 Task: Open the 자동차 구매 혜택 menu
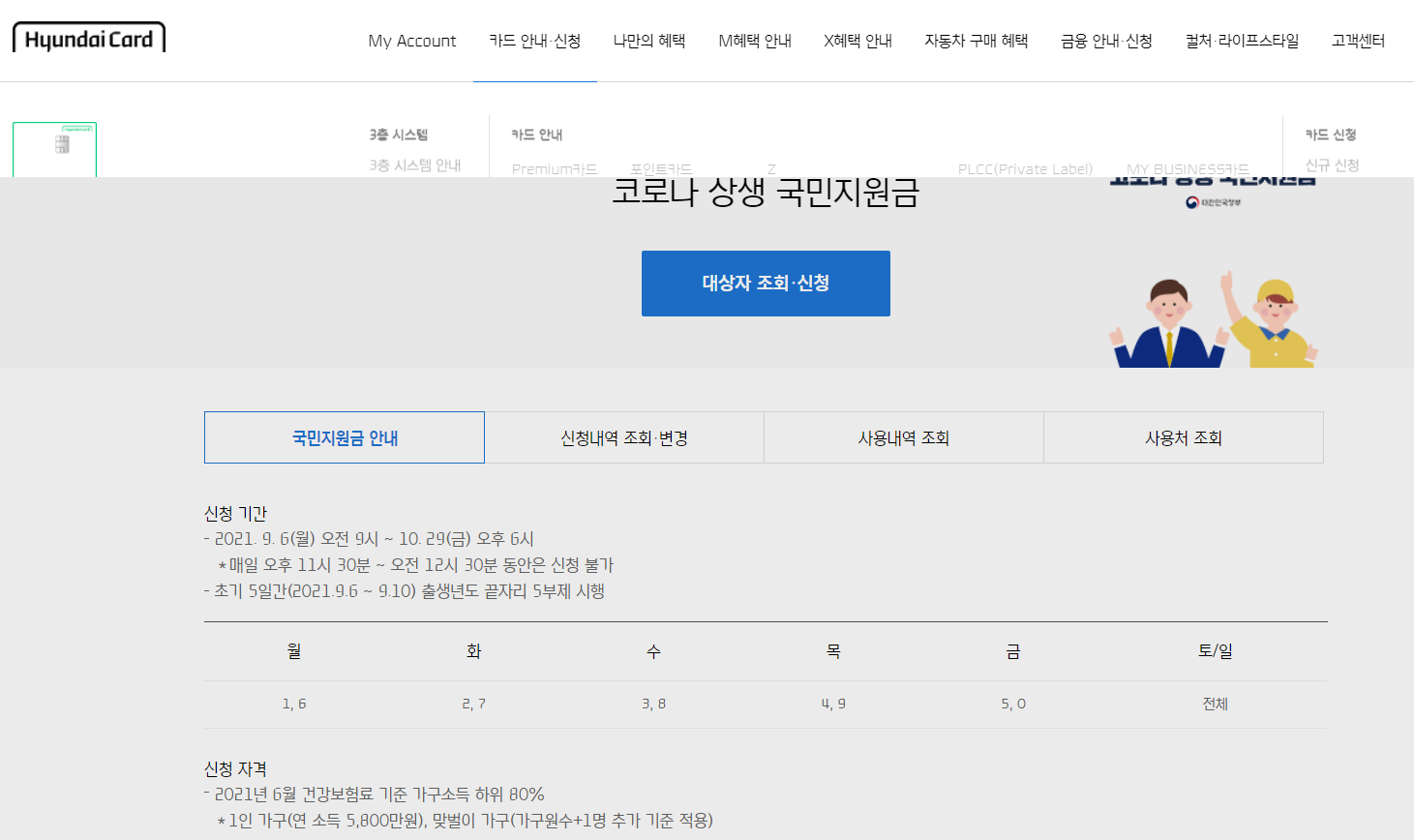tap(976, 42)
